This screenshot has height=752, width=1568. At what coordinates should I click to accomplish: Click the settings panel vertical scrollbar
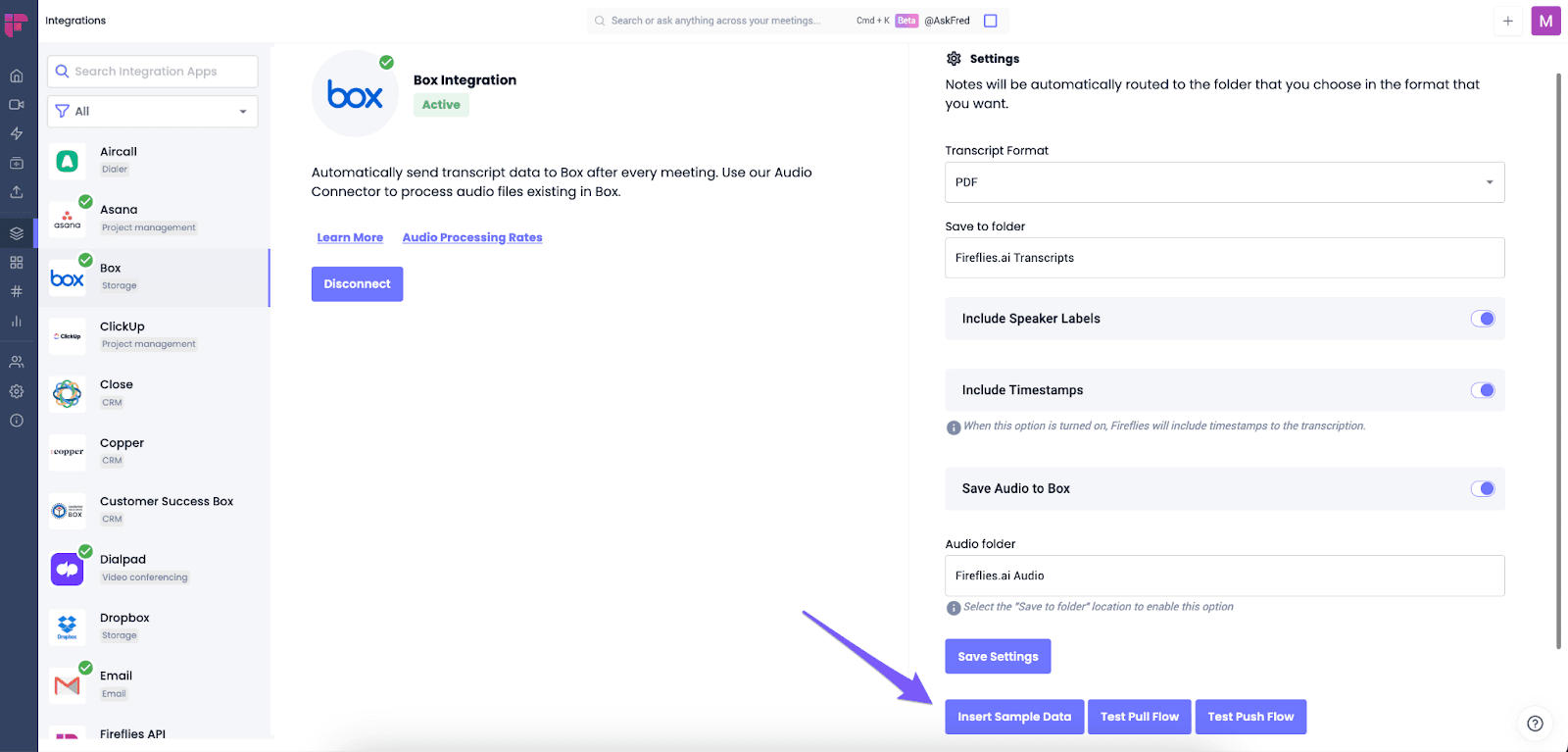click(1558, 361)
